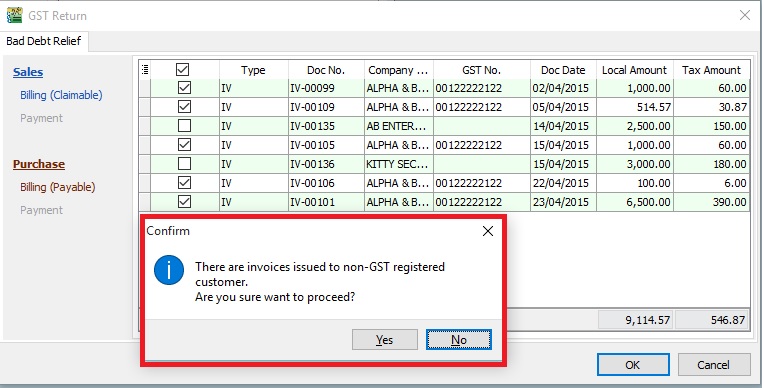This screenshot has height=388, width=764.
Task: Click the 05/04/2015 doc date cell
Action: [563, 107]
